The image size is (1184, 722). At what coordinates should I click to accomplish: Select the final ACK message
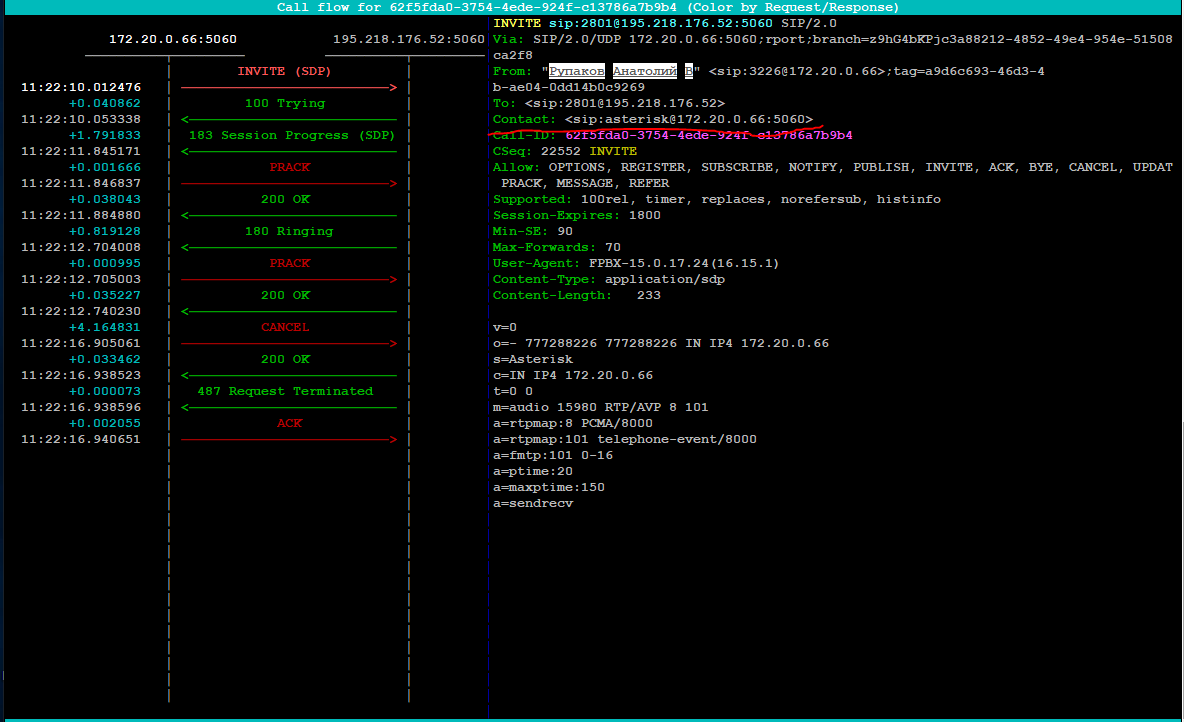coord(289,424)
